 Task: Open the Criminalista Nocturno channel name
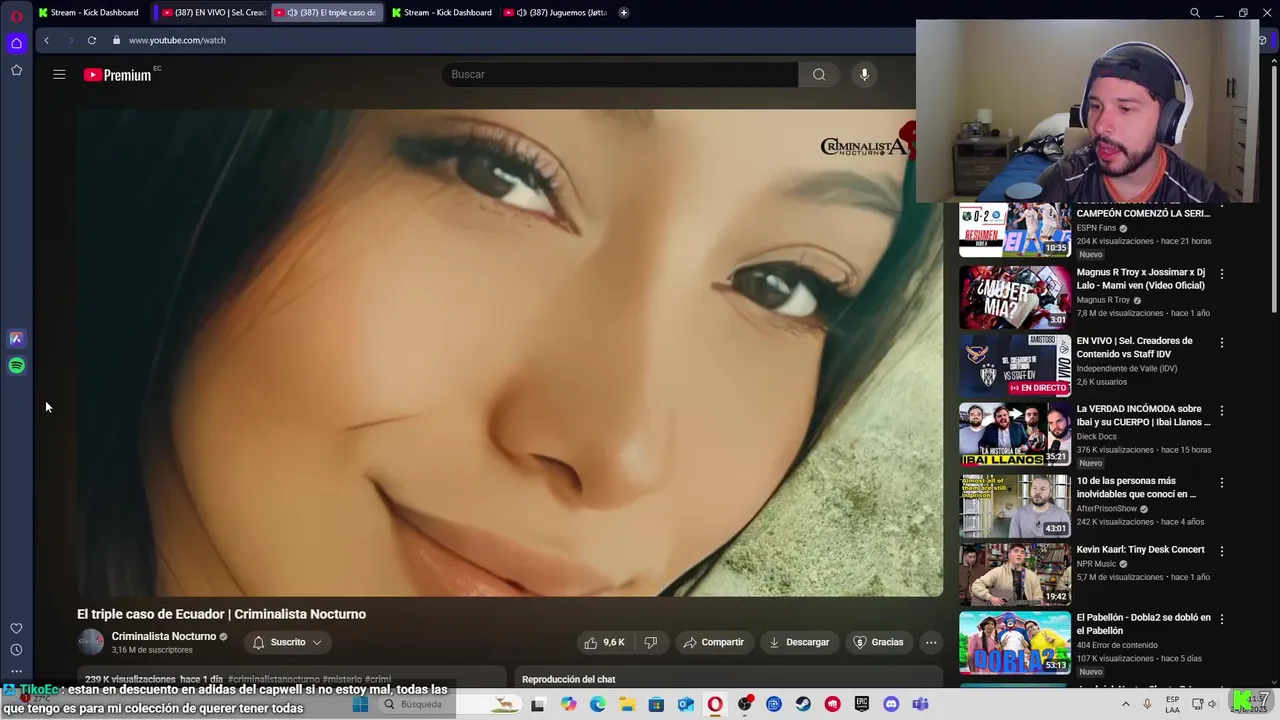pos(164,636)
